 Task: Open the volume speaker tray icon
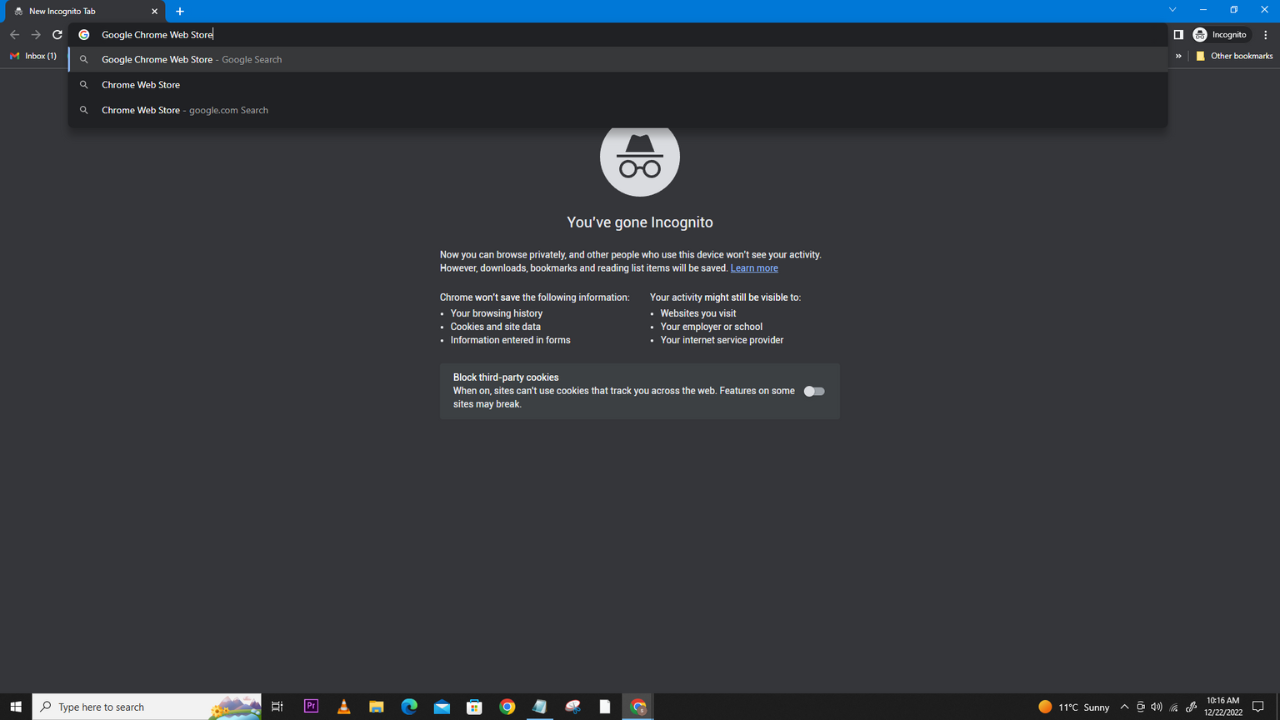[1157, 707]
